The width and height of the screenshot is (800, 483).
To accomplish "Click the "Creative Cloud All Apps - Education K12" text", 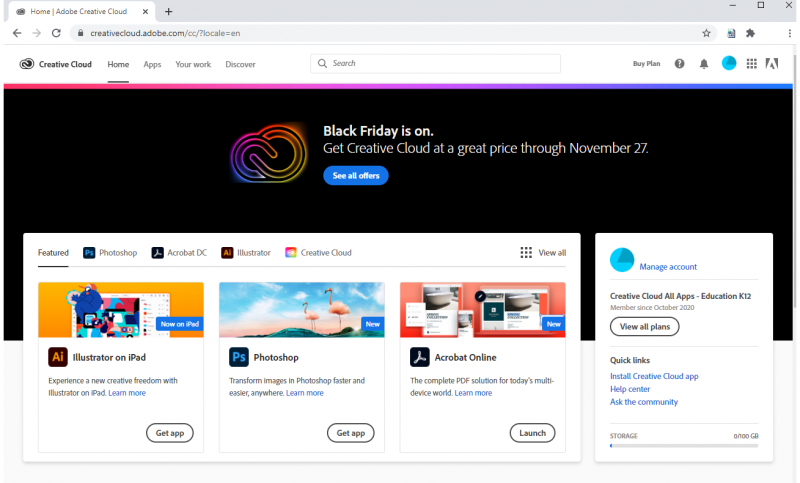I will 680,296.
